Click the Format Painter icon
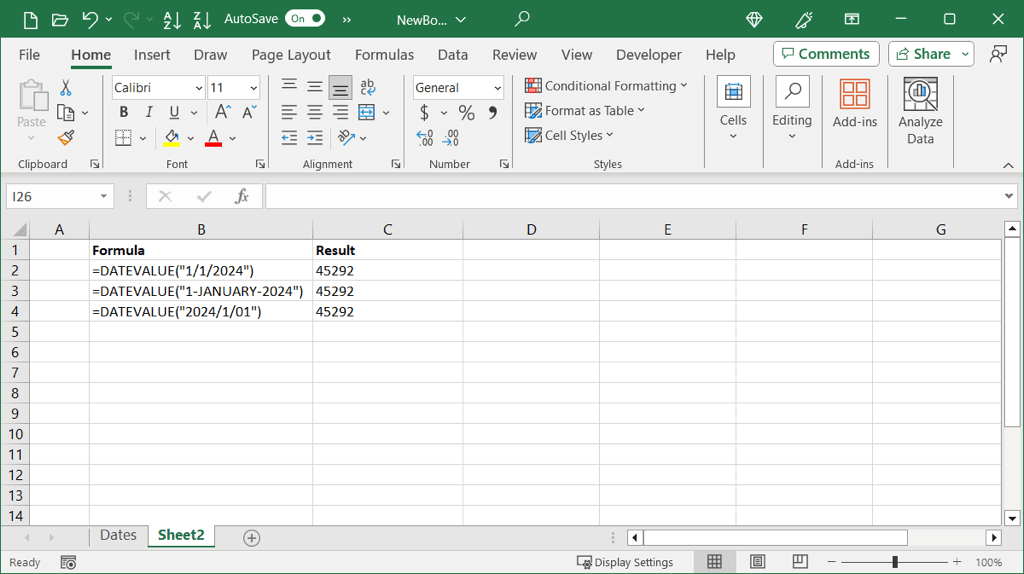The height and width of the screenshot is (574, 1024). pos(66,138)
